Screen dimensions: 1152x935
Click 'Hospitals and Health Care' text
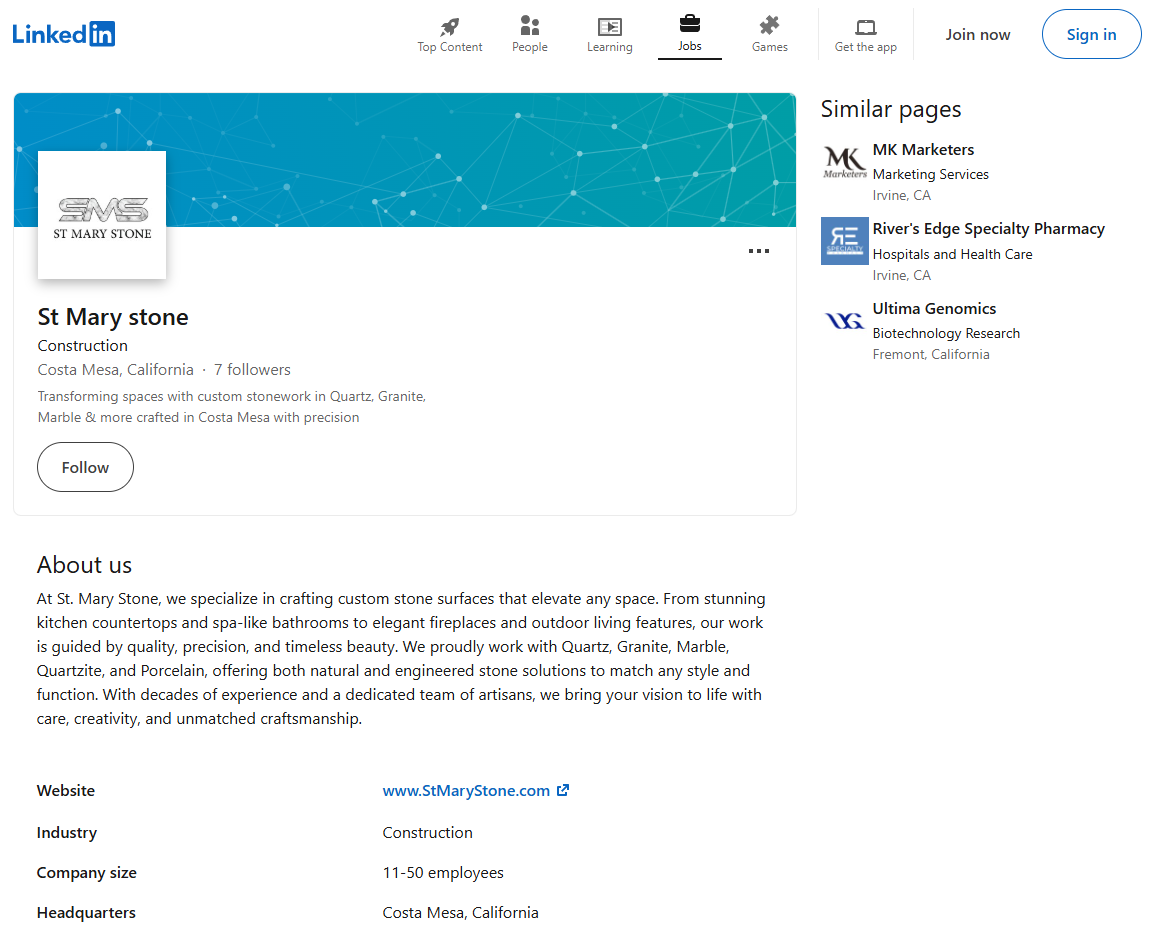[953, 254]
